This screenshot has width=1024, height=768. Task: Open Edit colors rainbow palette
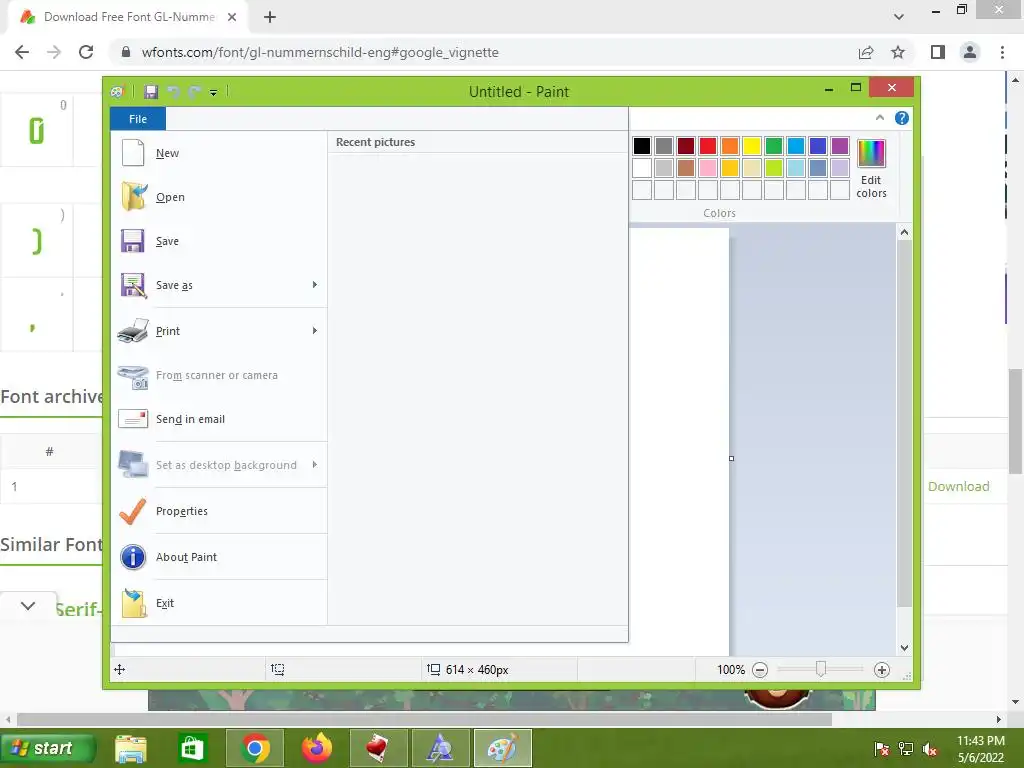pyautogui.click(x=871, y=168)
